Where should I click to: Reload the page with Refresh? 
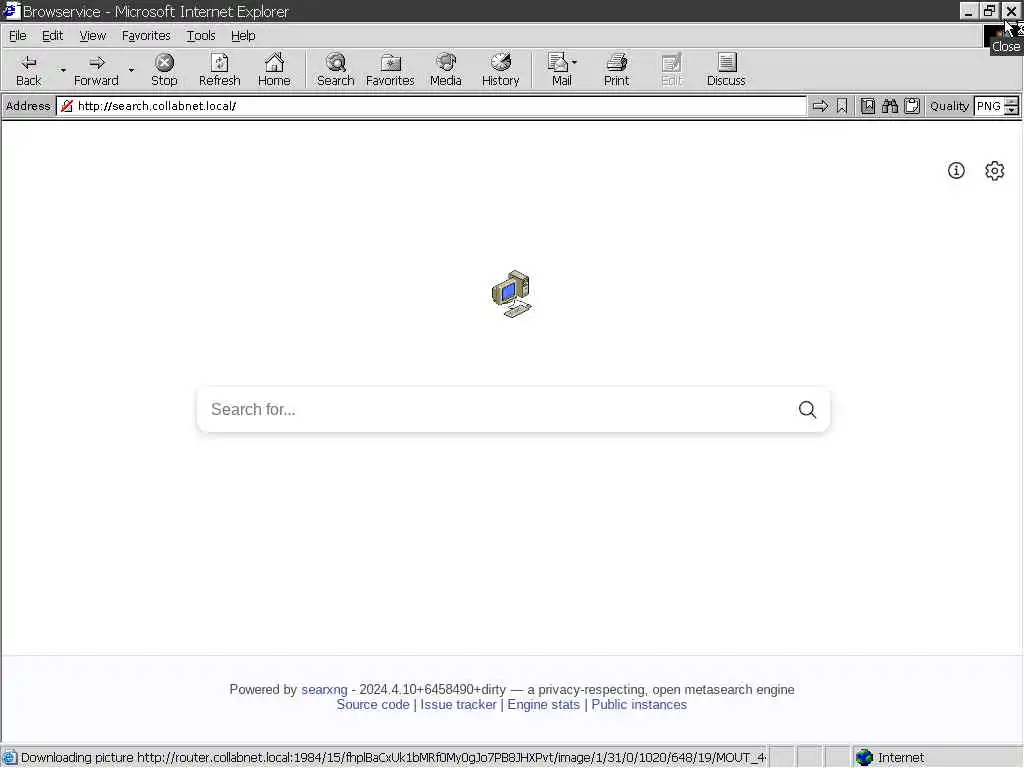click(219, 69)
